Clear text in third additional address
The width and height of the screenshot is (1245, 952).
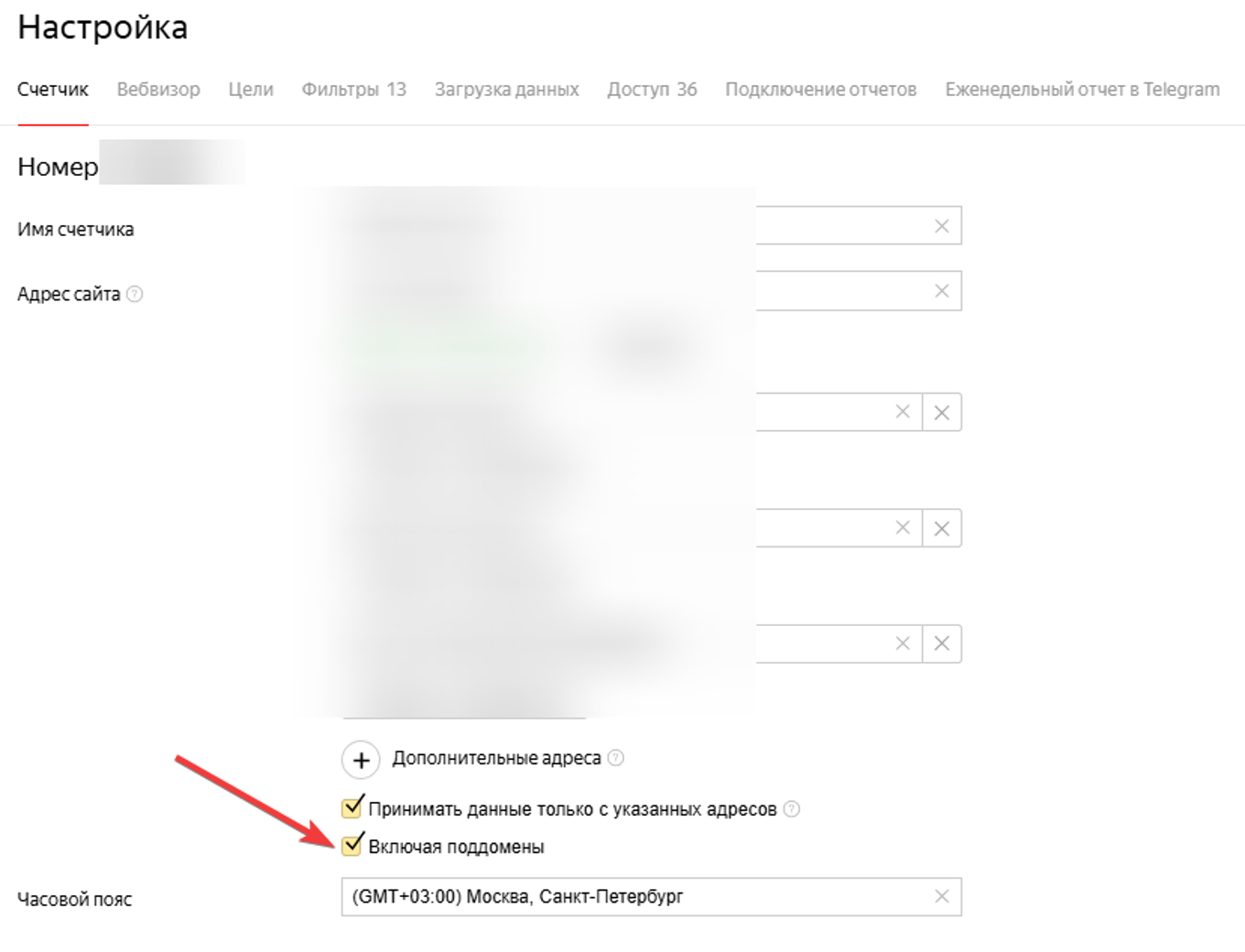903,644
